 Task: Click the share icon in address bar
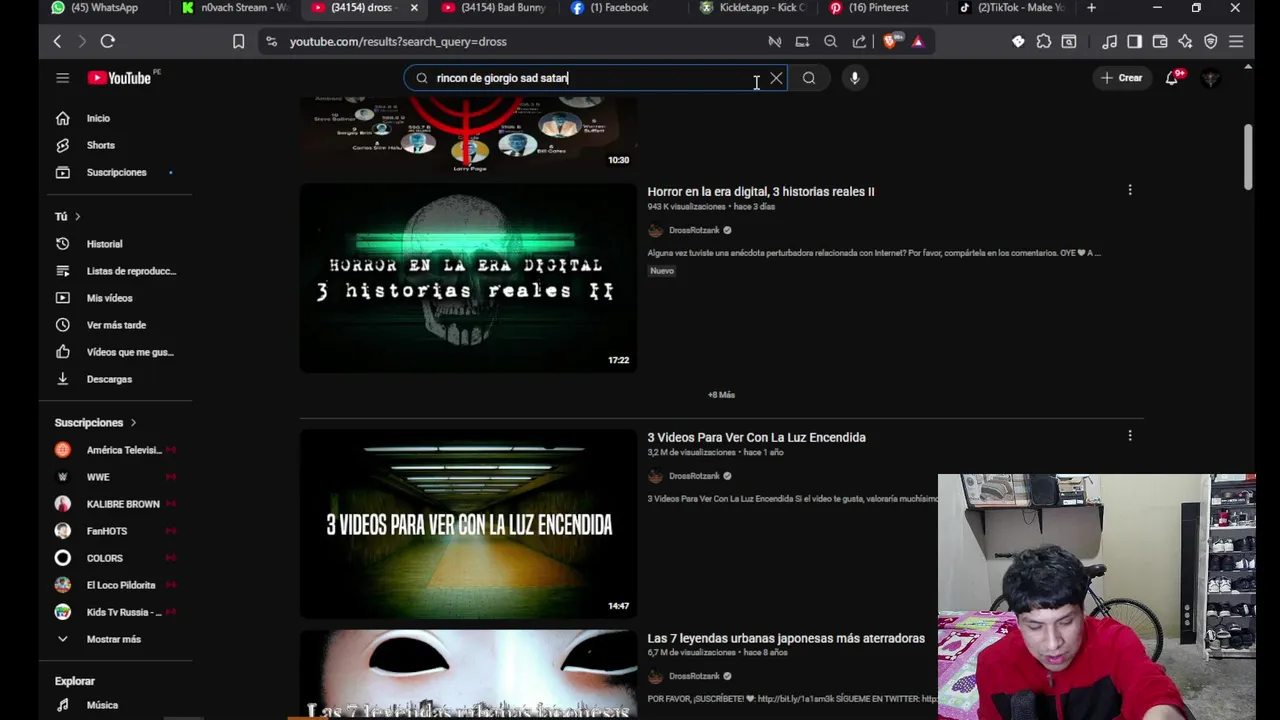point(859,41)
